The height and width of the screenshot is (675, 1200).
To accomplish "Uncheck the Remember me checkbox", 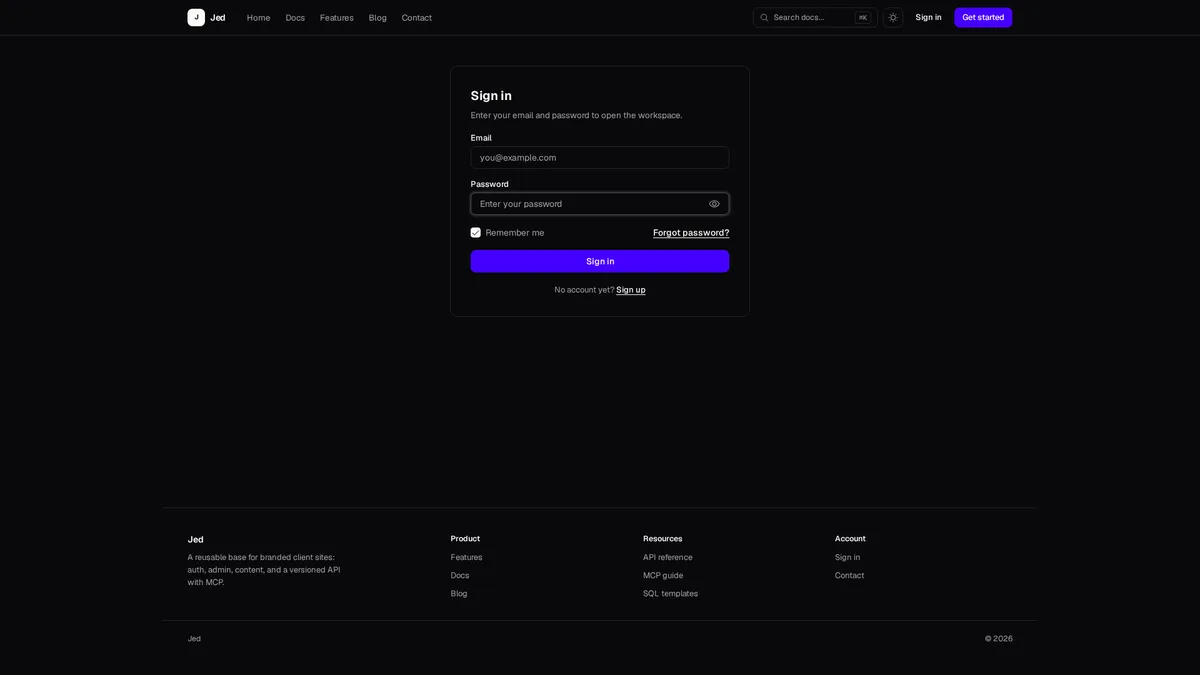I will 476,233.
